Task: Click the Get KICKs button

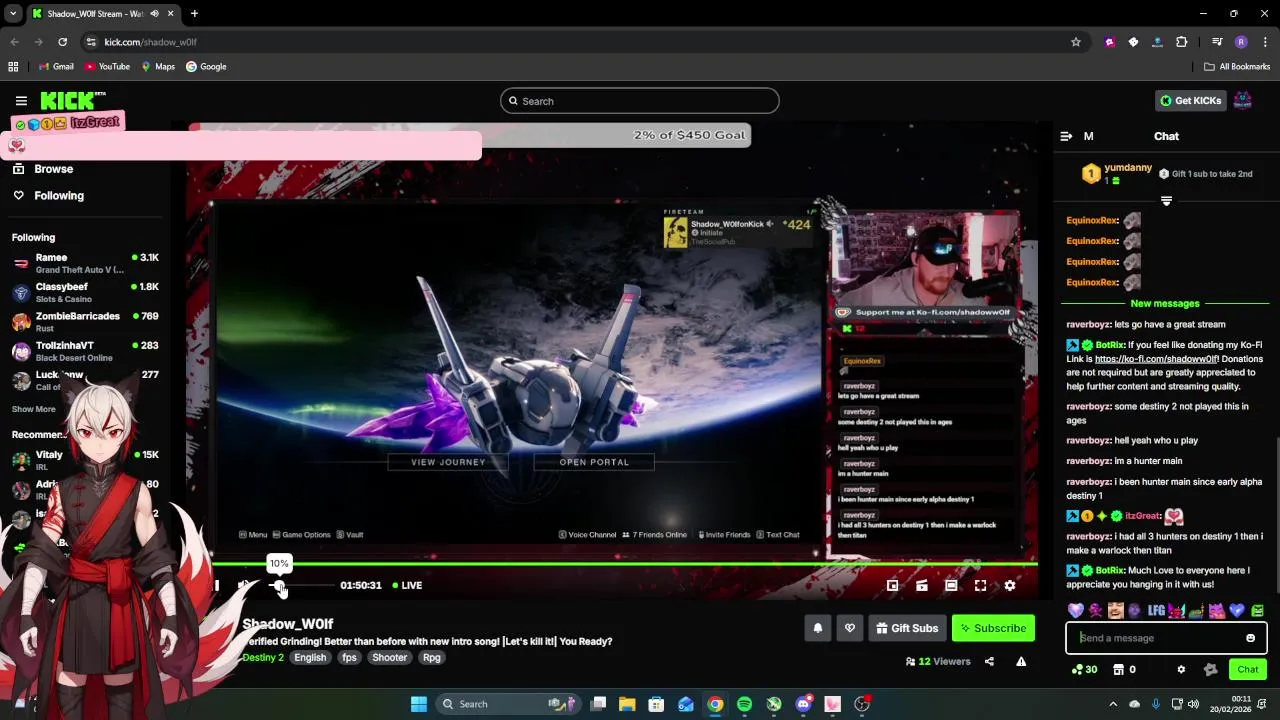Action: point(1191,100)
